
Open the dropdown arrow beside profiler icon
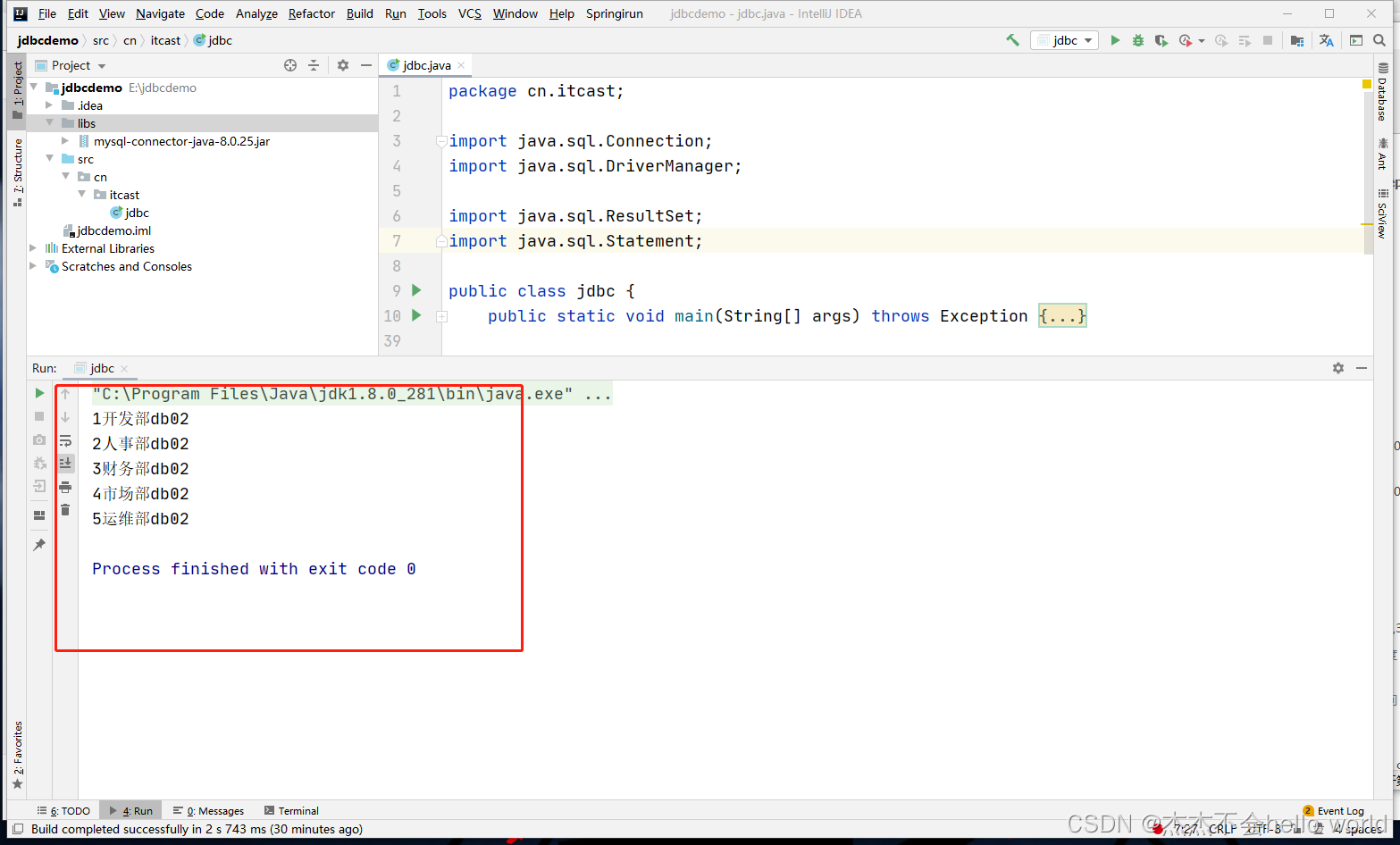coord(1202,41)
